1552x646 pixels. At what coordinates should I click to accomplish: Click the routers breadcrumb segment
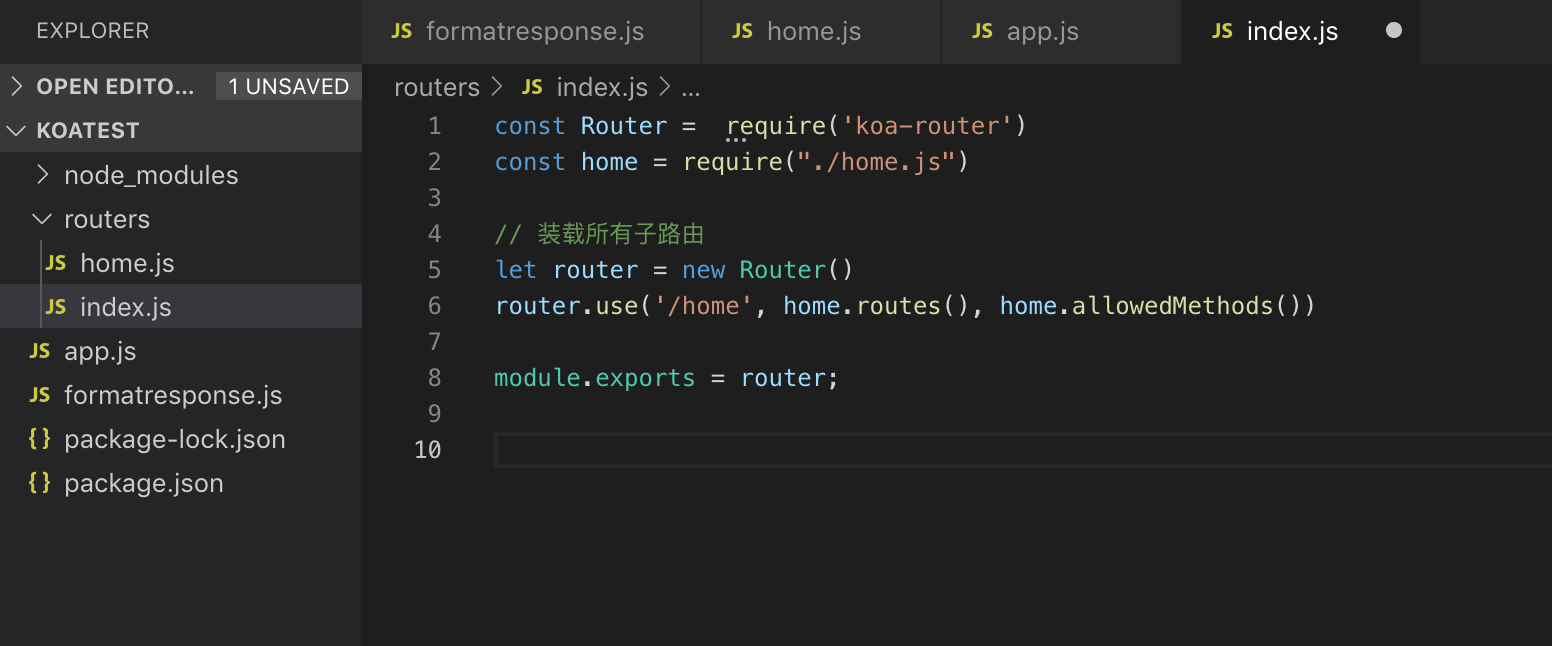437,87
